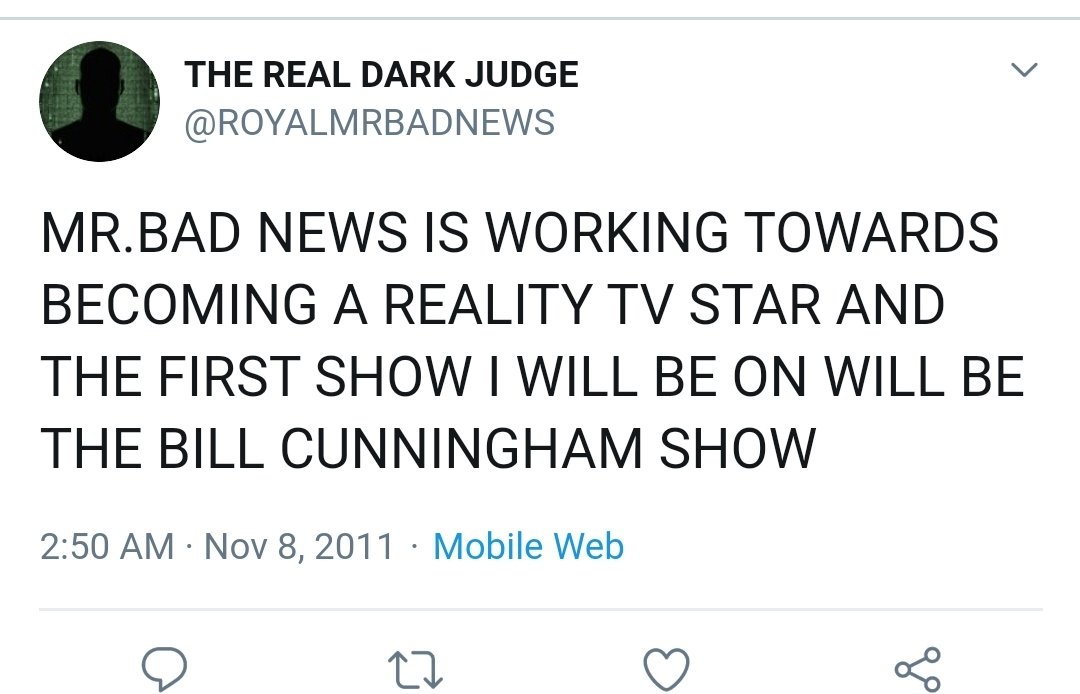The image size is (1080, 694).
Task: Share the tweet via connected-nodes icon
Action: 917,669
